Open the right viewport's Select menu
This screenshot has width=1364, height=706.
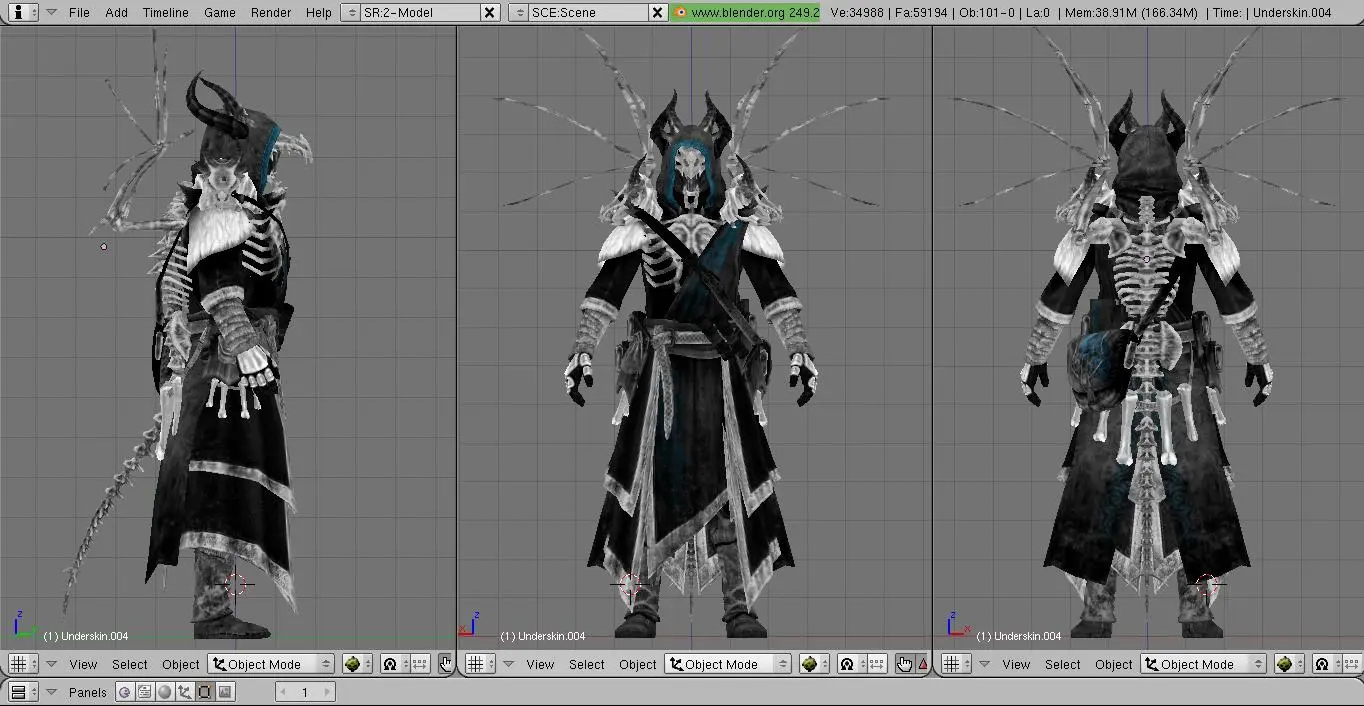click(1062, 664)
